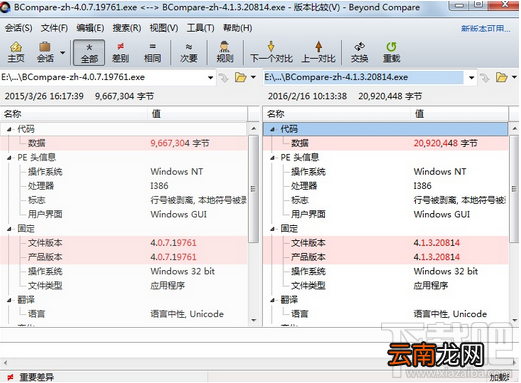Image resolution: width=521 pixels, height=383 pixels.
Task: Click 20,920,448 字节 value in right pane
Action: tap(445, 143)
